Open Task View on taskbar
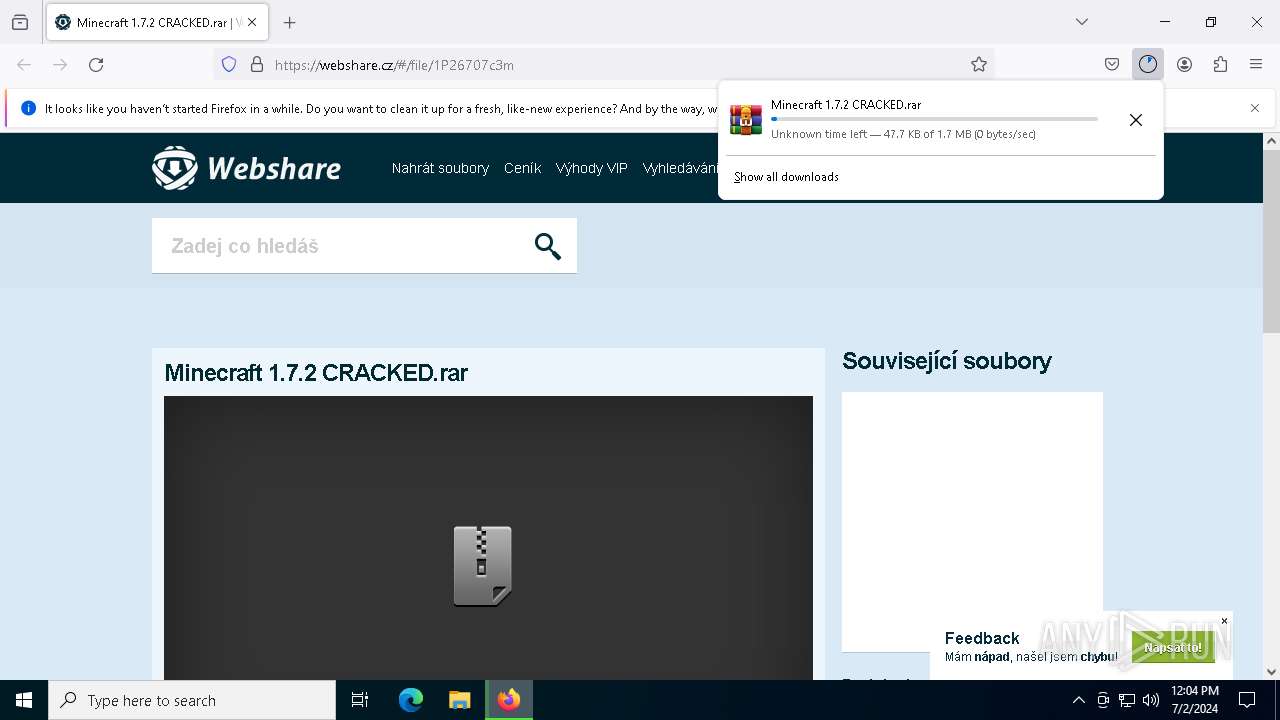This screenshot has height=720, width=1280. point(360,700)
